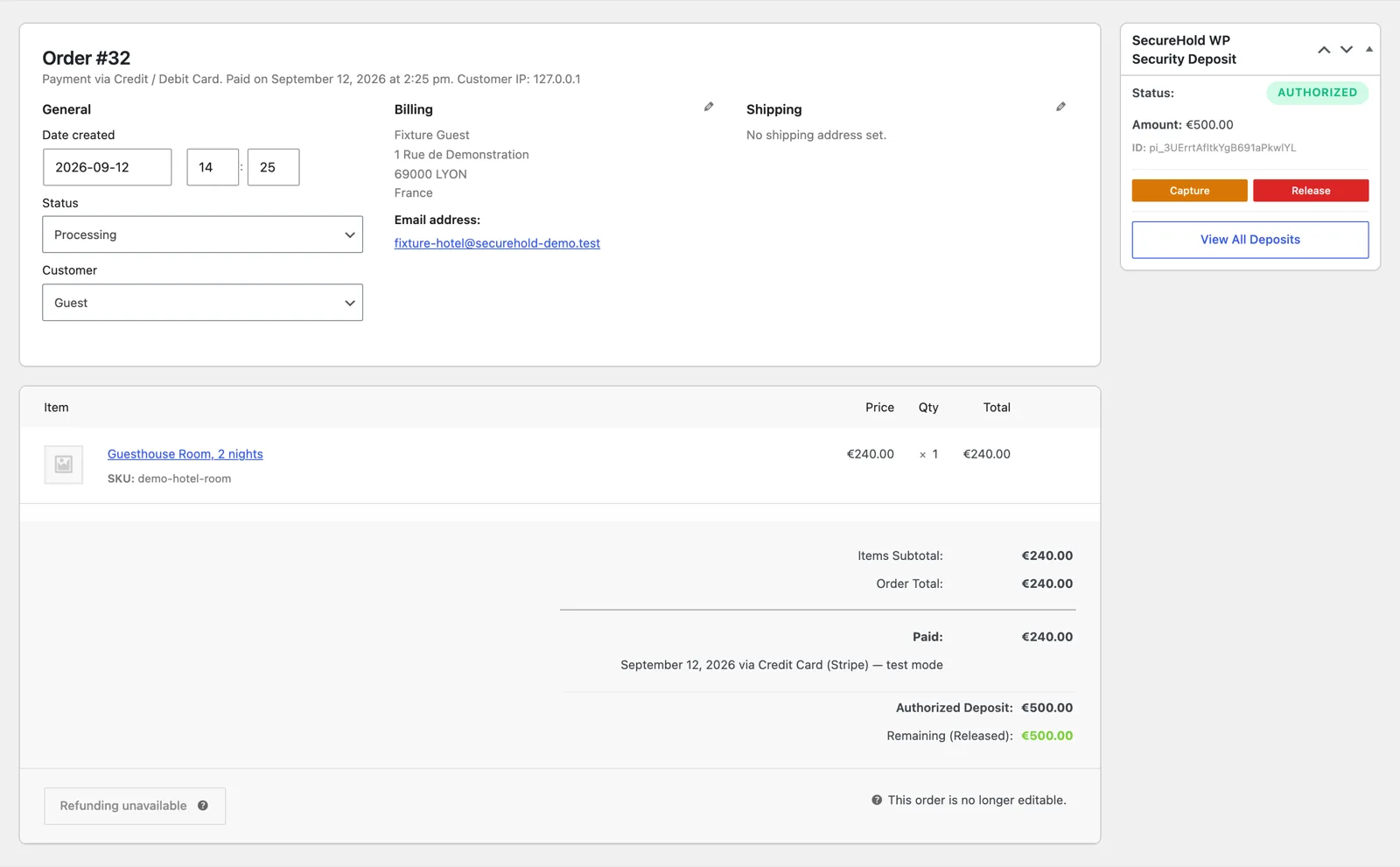The width and height of the screenshot is (1400, 867).
Task: Collapse SecureHold Security Deposit panel triangle
Action: (x=1369, y=50)
